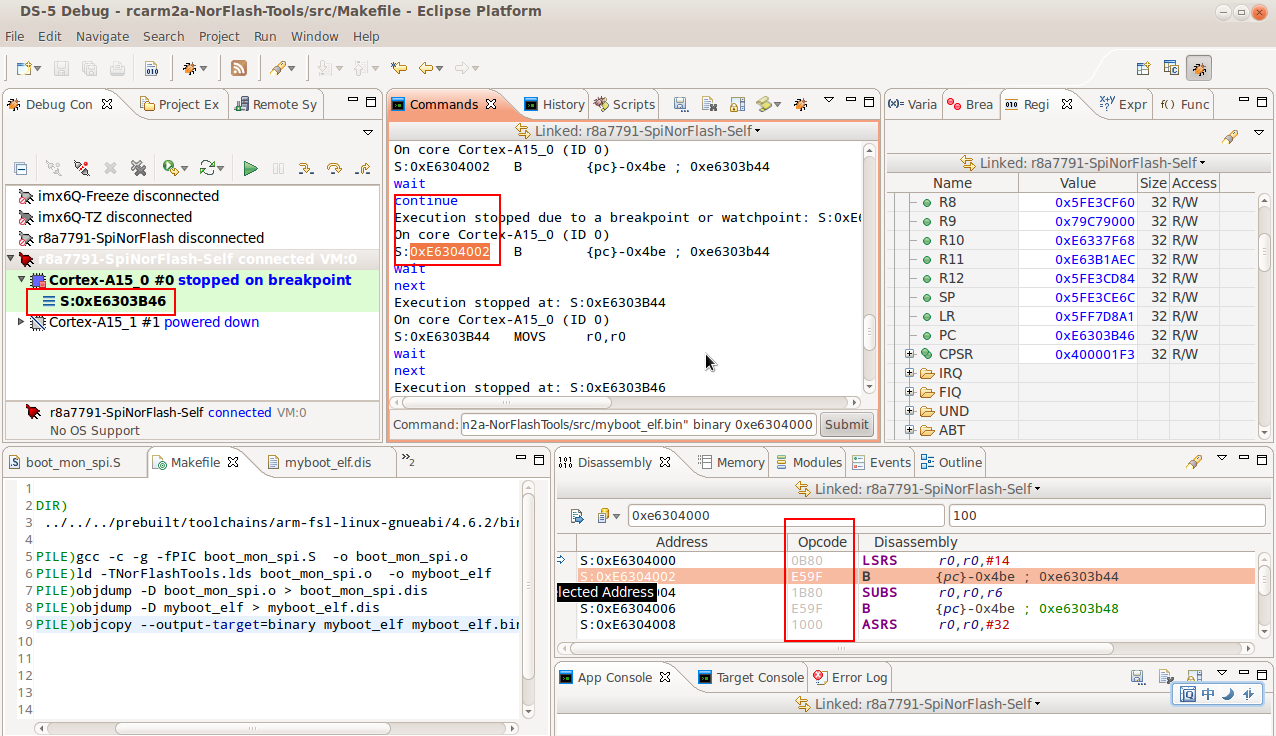Screen dimensions: 1276x736
Task: Switch to the DS-5 Debug perspective bug icon
Action: point(1198,68)
